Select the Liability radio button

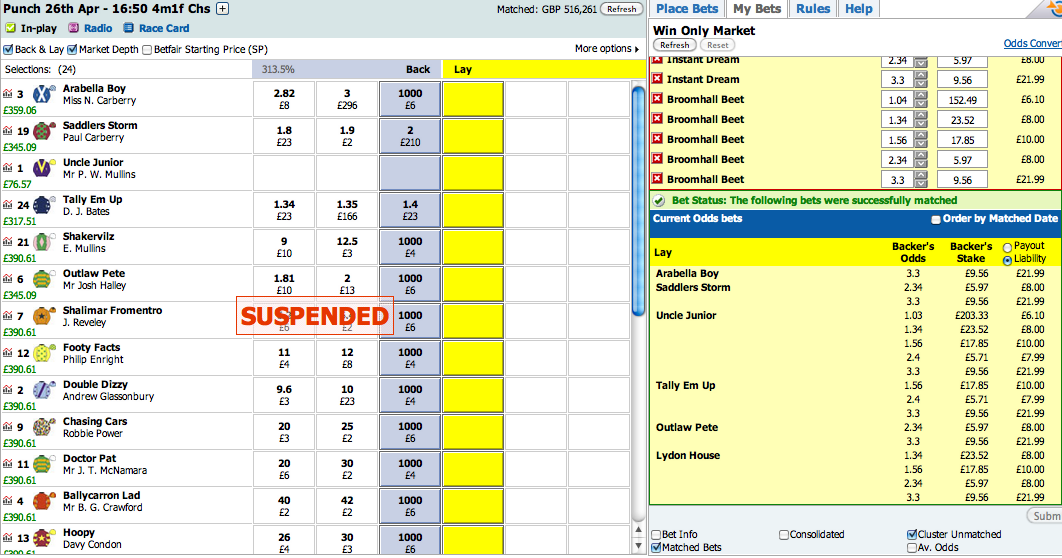tap(1007, 260)
